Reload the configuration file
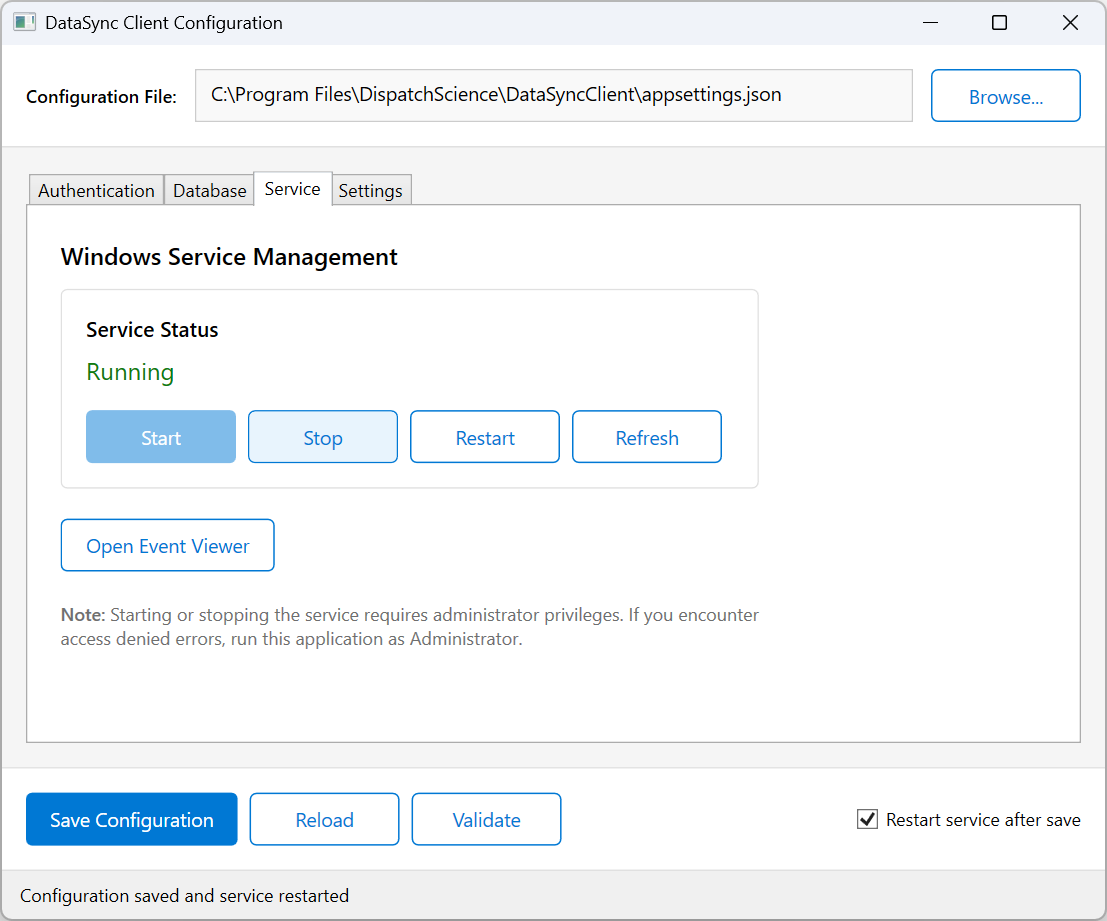The width and height of the screenshot is (1107, 921). tap(324, 819)
